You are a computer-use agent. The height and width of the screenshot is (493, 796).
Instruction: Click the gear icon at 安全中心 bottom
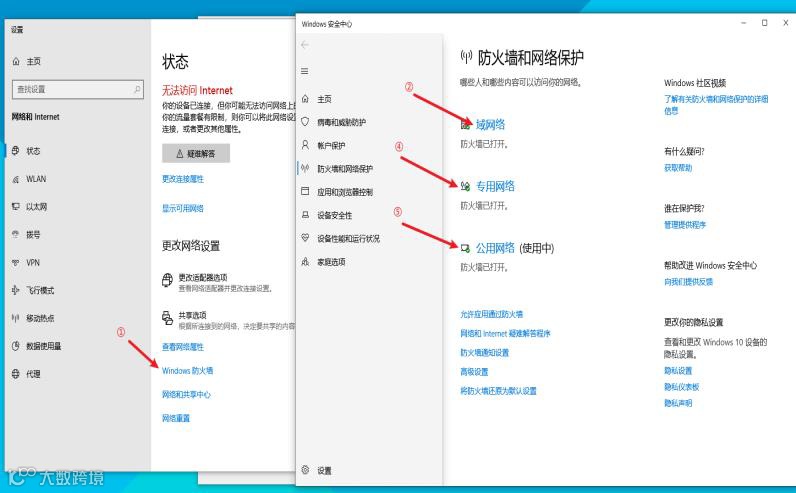point(305,470)
